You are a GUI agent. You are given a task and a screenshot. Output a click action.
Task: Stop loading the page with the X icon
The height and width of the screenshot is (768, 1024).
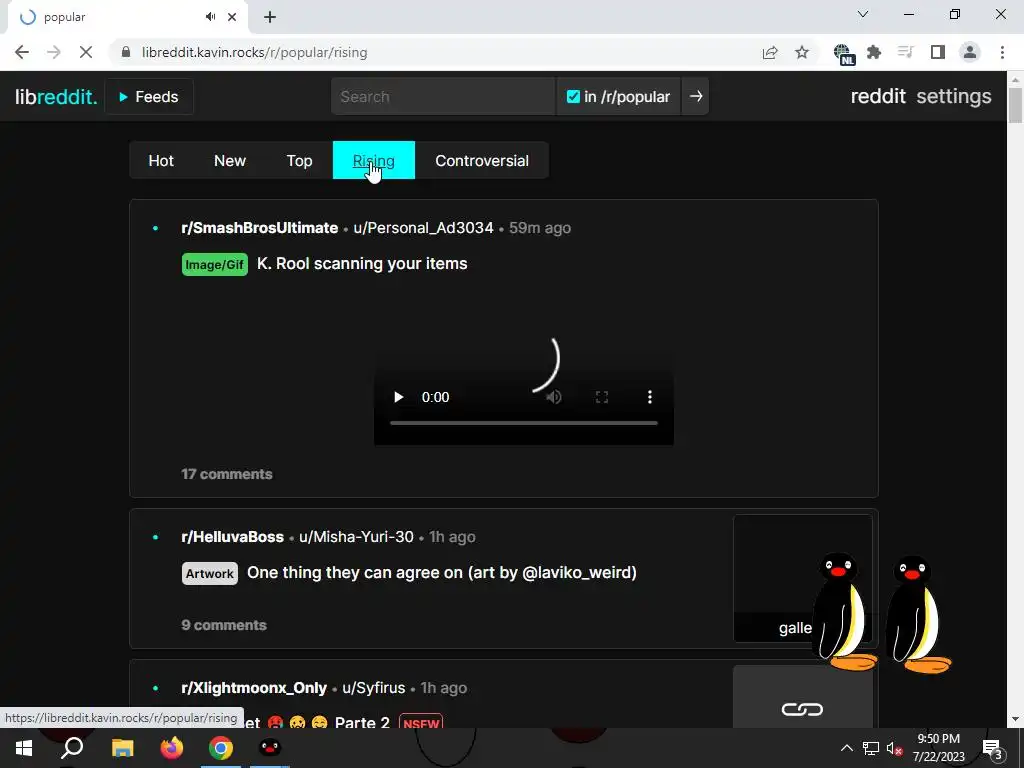[x=86, y=52]
